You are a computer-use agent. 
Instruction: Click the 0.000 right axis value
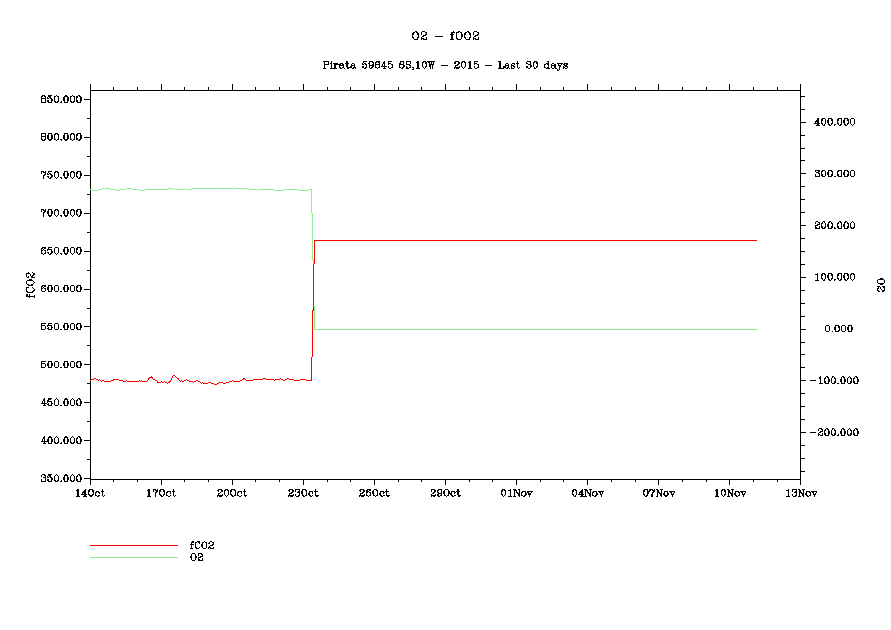(x=839, y=329)
